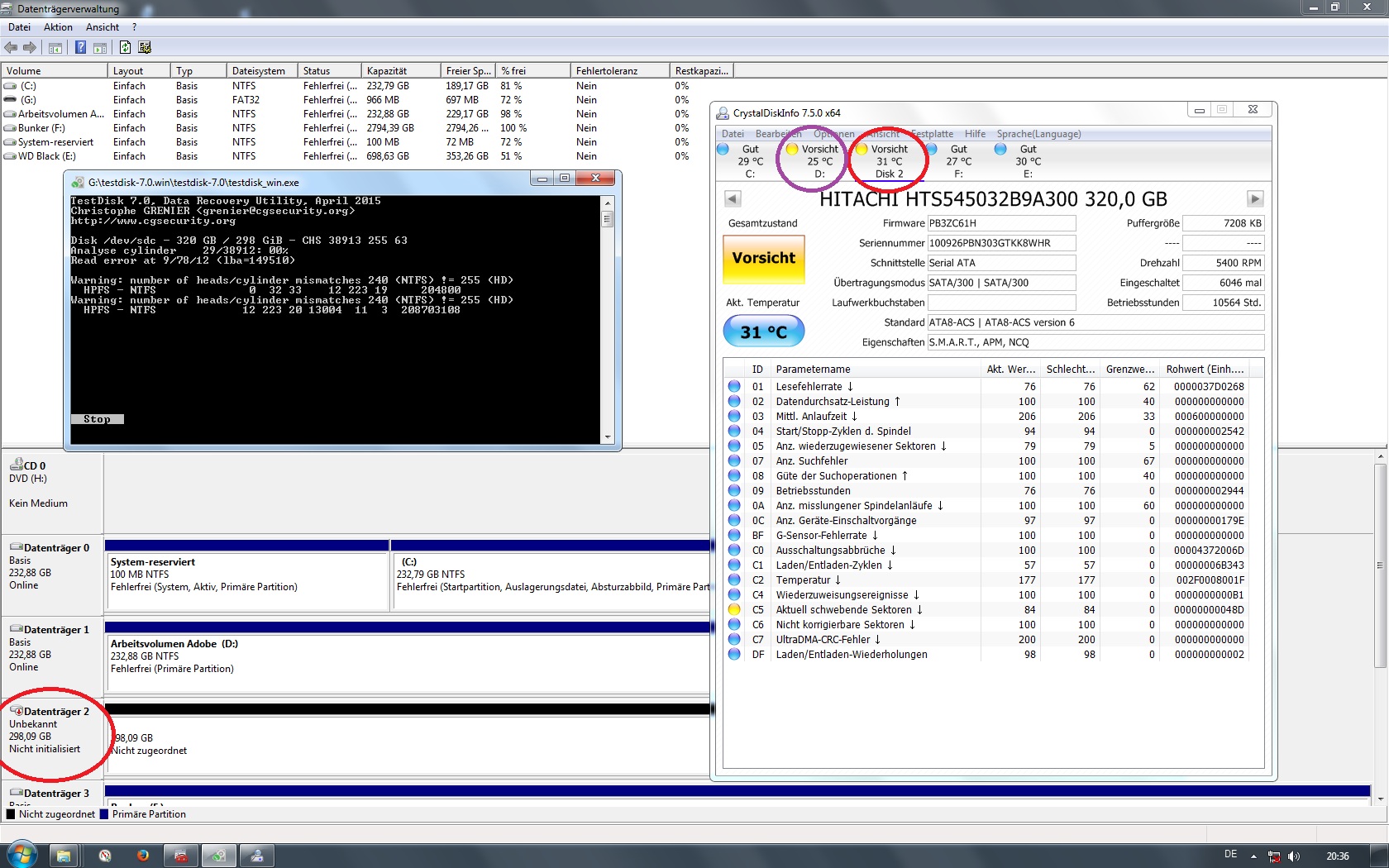Click the Forward arrow in Datenträgerverwaltung toolbar

click(30, 48)
